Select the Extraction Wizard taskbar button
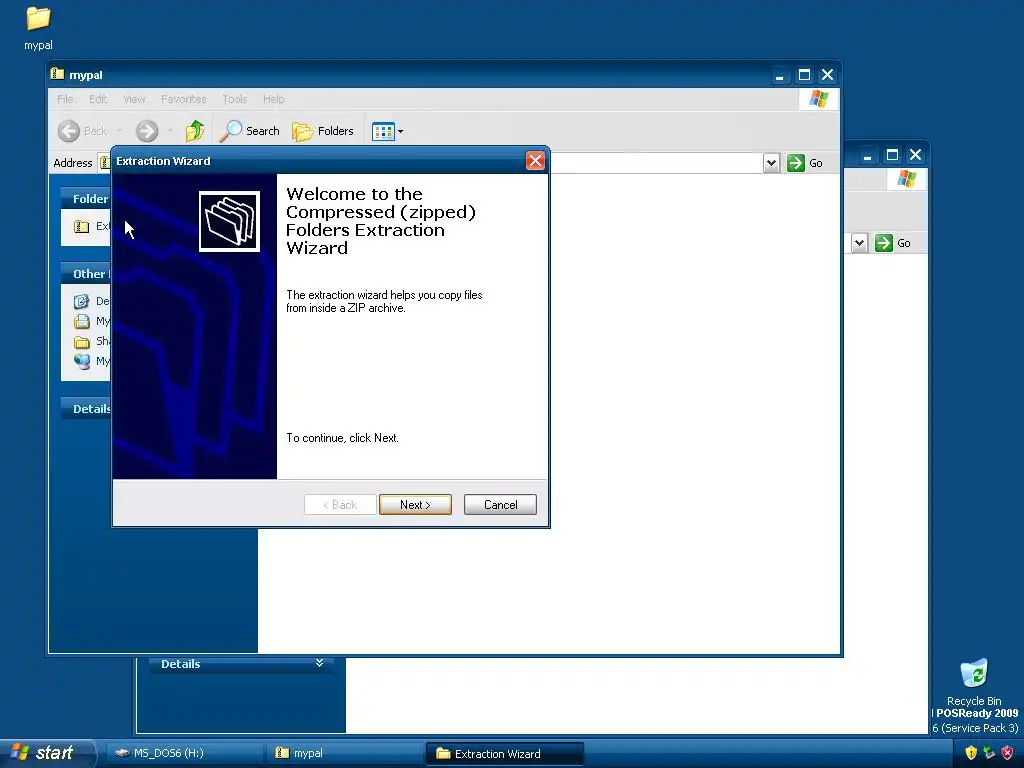1024x768 pixels. pos(504,753)
